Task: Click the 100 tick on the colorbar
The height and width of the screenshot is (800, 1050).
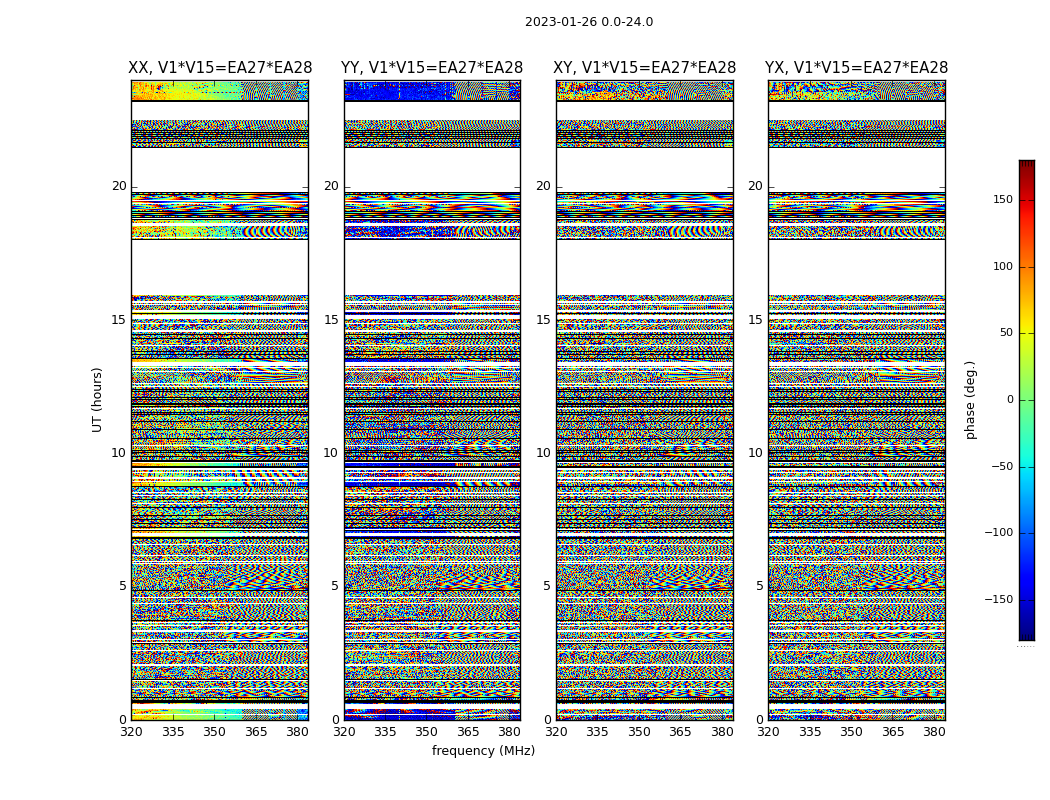Action: click(x=1003, y=266)
